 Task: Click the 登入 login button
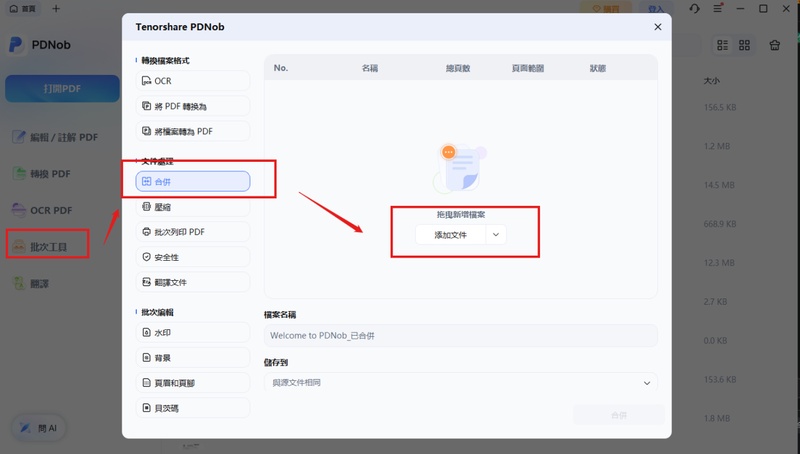click(x=656, y=9)
